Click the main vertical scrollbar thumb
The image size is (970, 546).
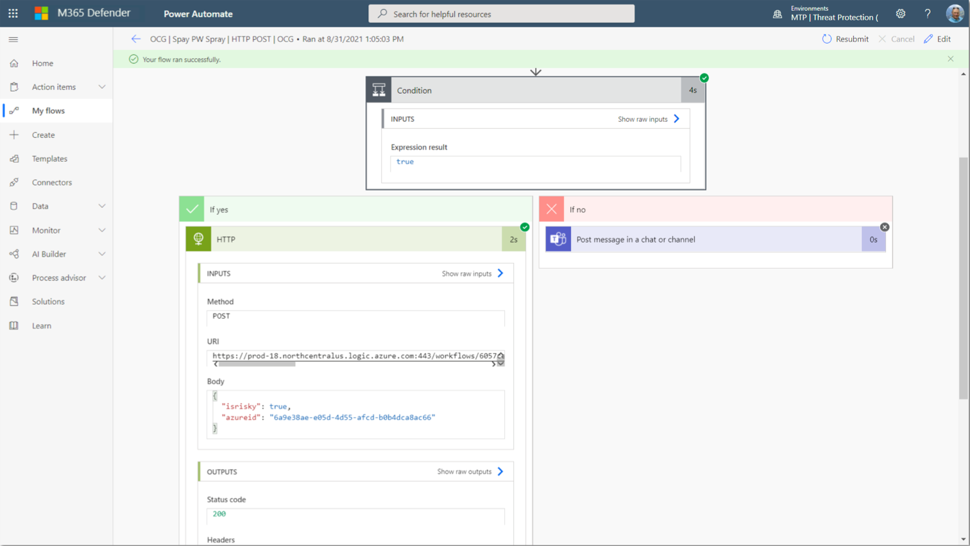pyautogui.click(x=963, y=278)
